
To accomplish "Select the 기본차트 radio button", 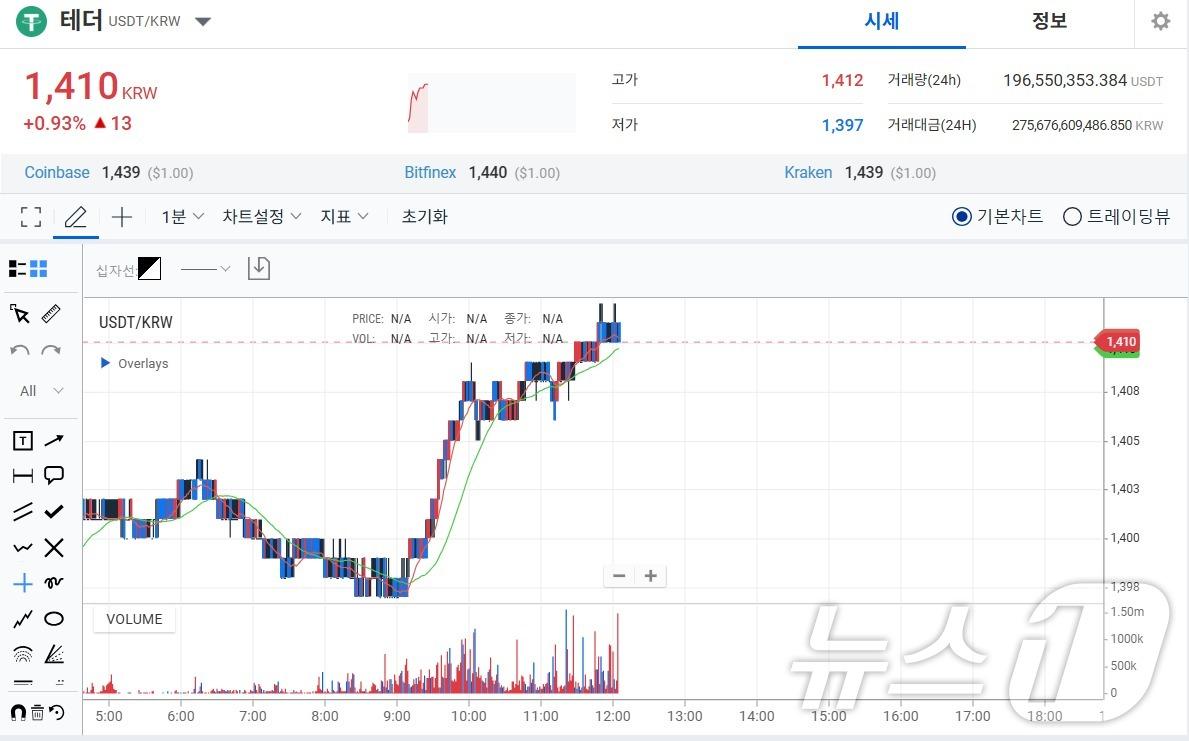I will pos(961,217).
